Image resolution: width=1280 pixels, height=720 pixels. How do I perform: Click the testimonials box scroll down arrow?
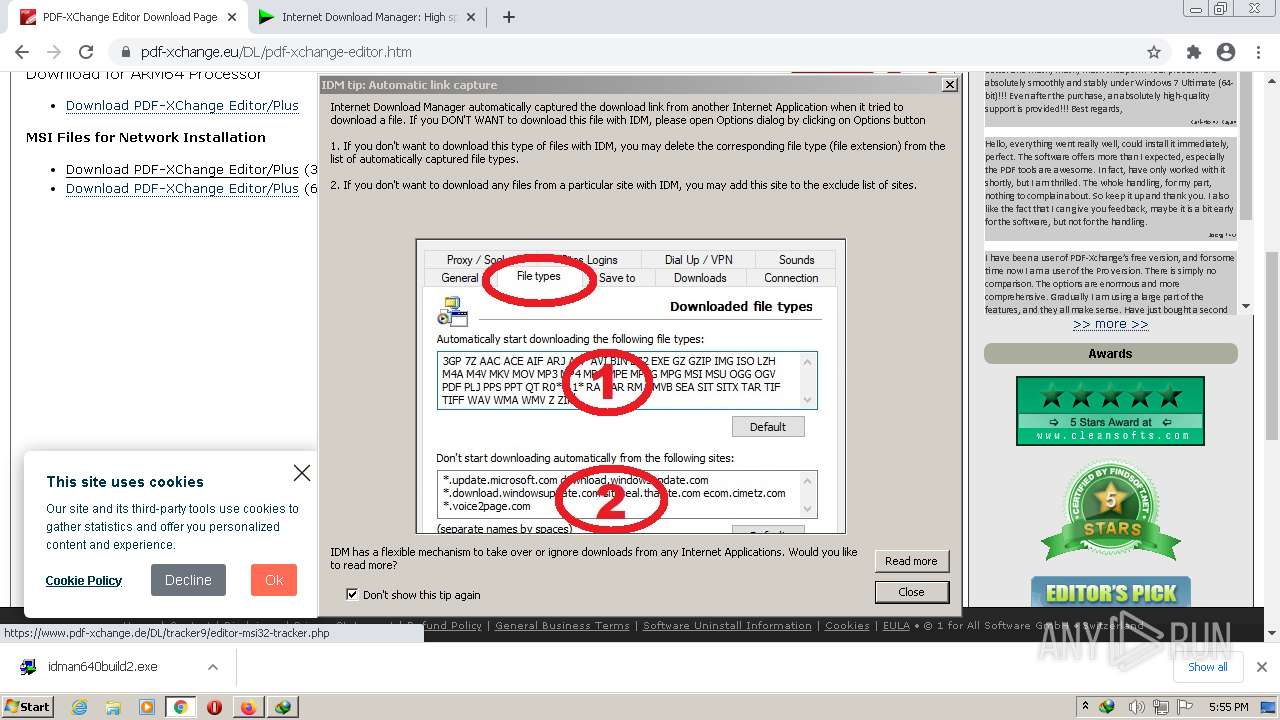(1246, 306)
